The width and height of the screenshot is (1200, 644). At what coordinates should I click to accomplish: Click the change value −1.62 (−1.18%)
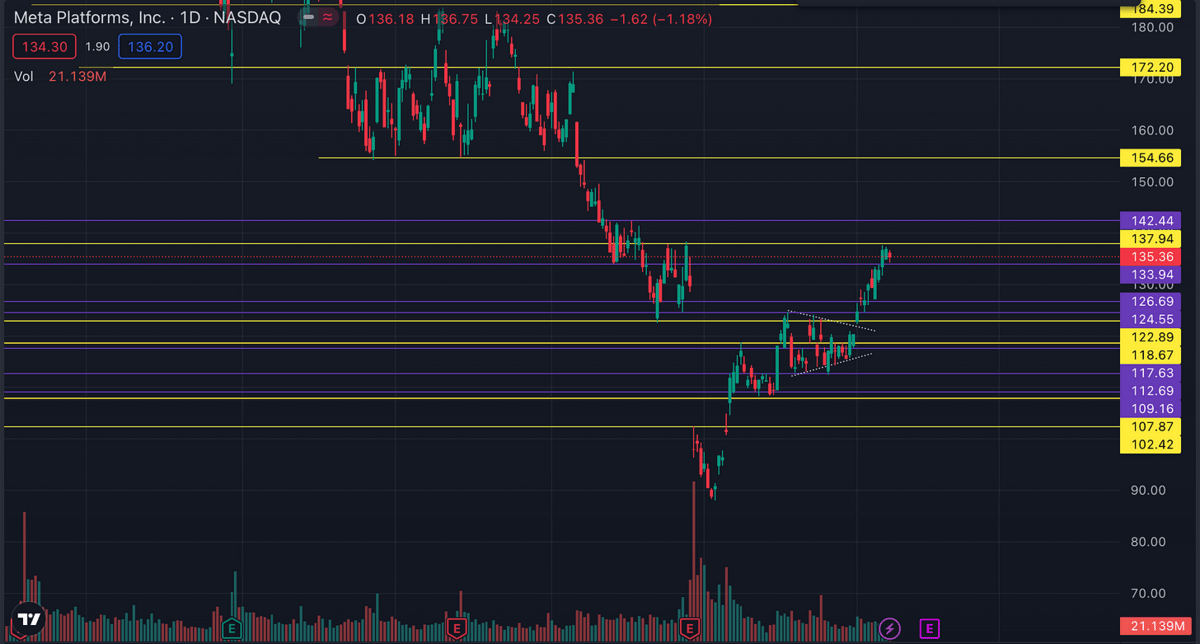pyautogui.click(x=661, y=19)
